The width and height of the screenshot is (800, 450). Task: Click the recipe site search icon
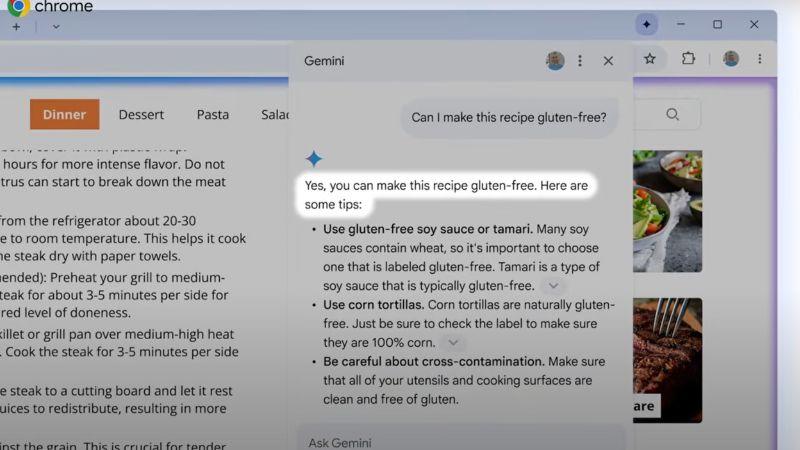pyautogui.click(x=672, y=114)
